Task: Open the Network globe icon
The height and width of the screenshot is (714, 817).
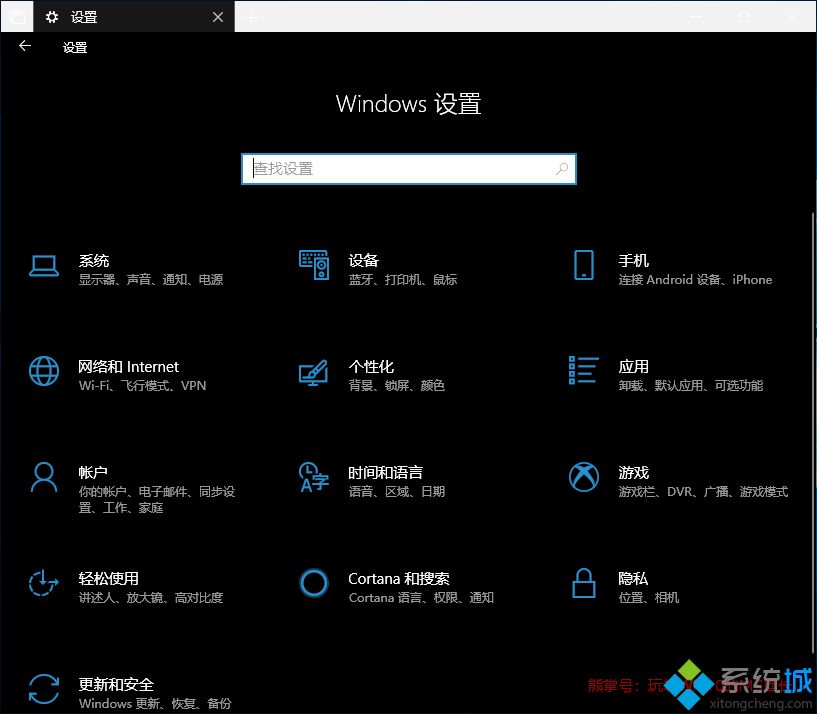Action: 44,371
